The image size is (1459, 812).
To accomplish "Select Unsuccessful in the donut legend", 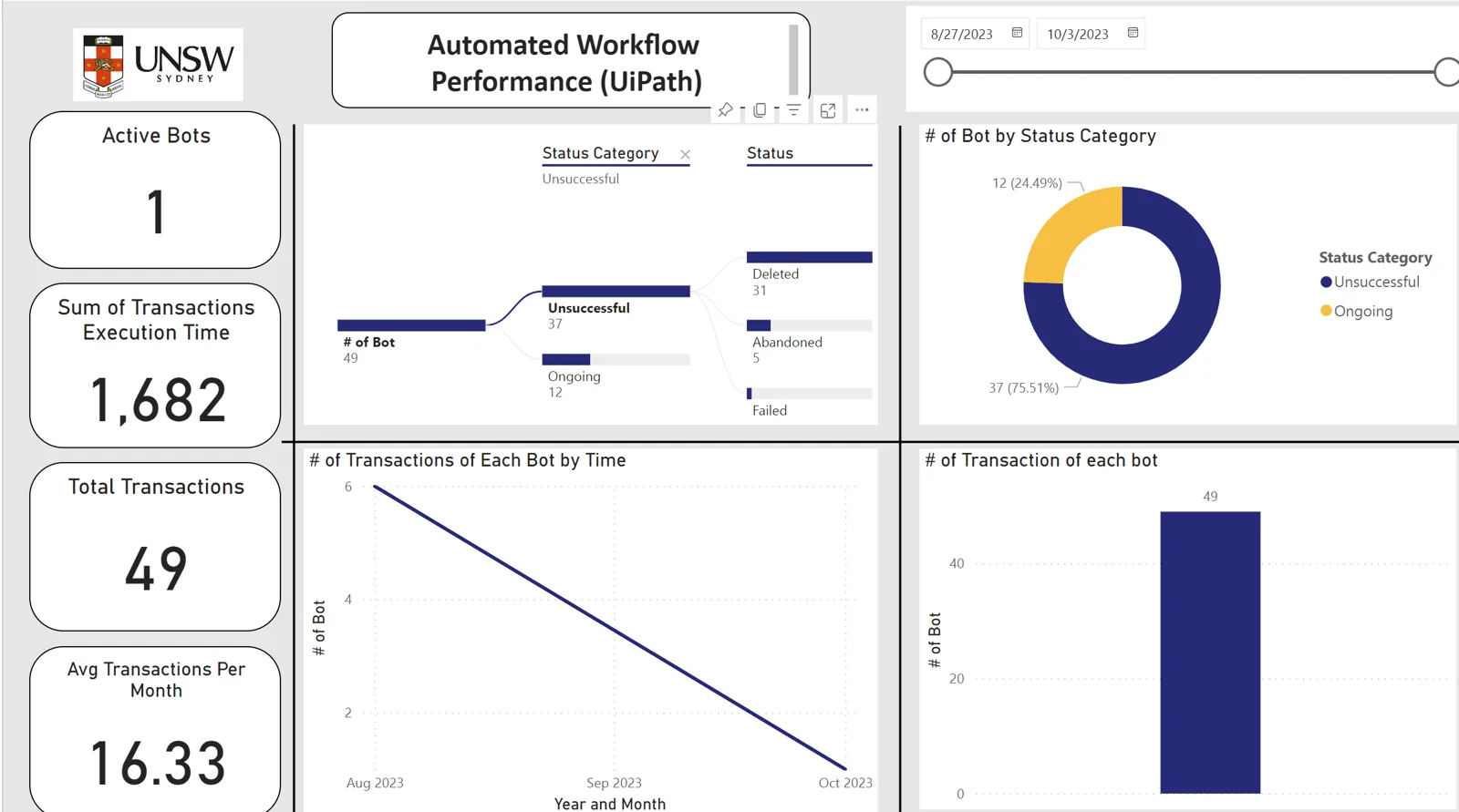I will 1370,283.
